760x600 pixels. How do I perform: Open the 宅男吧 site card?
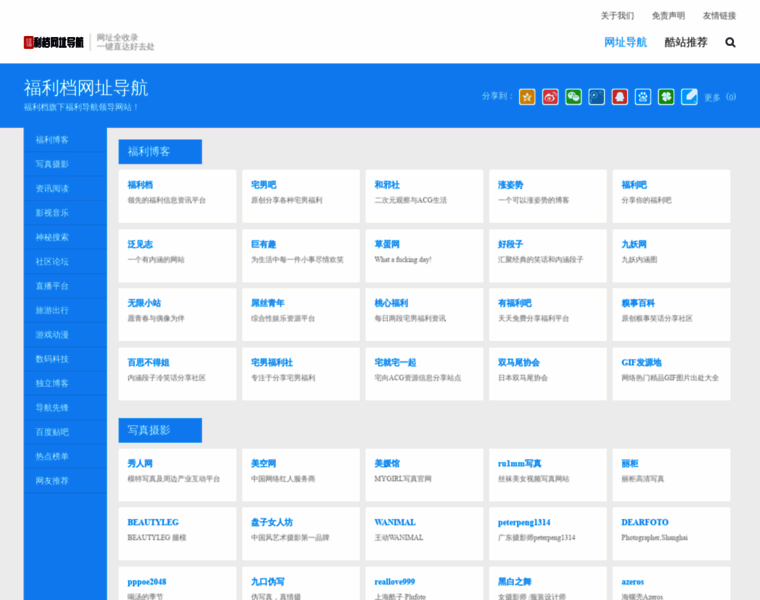point(297,192)
